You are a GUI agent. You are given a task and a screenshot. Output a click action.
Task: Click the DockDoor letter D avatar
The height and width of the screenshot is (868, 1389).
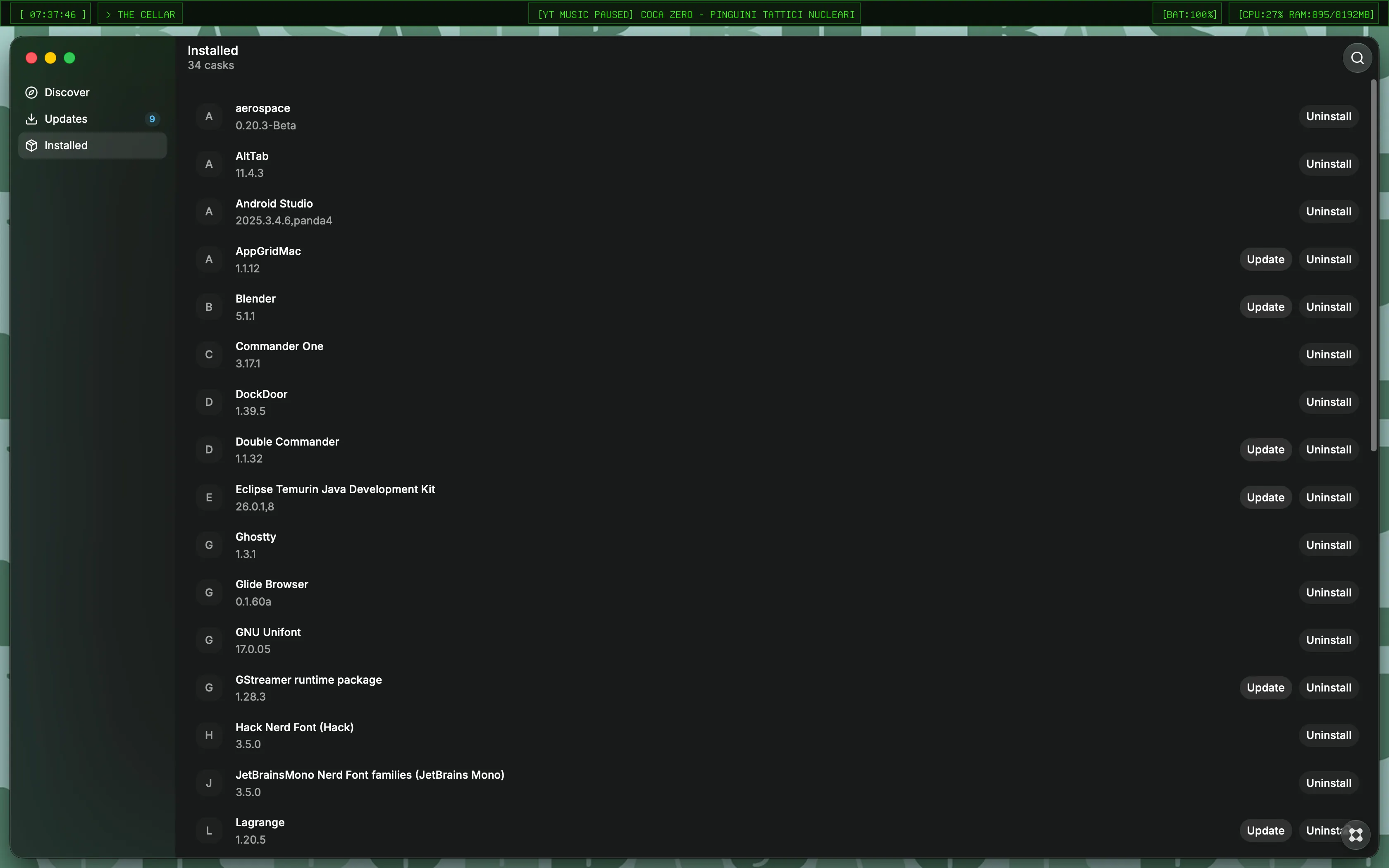click(x=209, y=403)
